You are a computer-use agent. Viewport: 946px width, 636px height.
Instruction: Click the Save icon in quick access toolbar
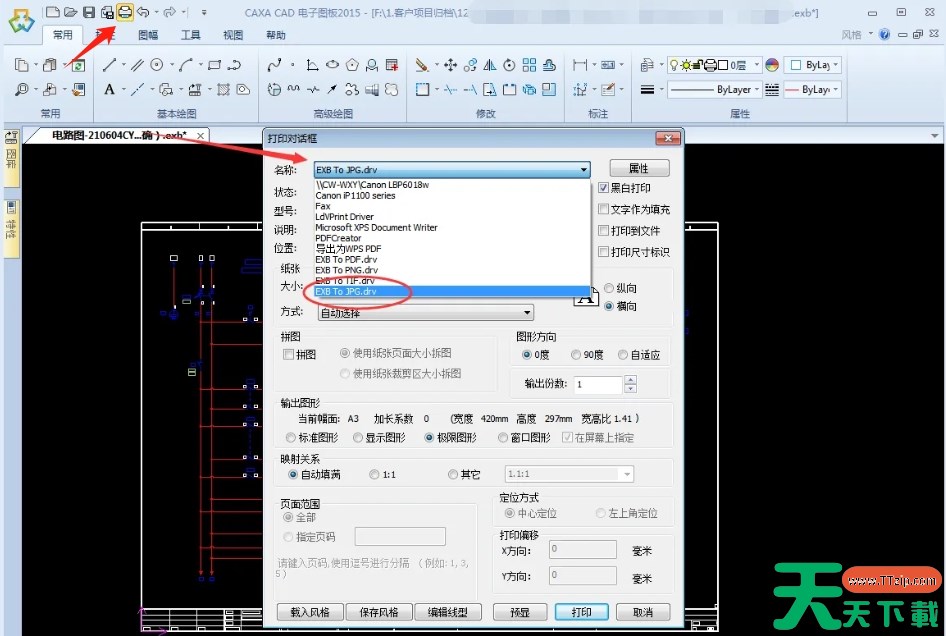[89, 12]
